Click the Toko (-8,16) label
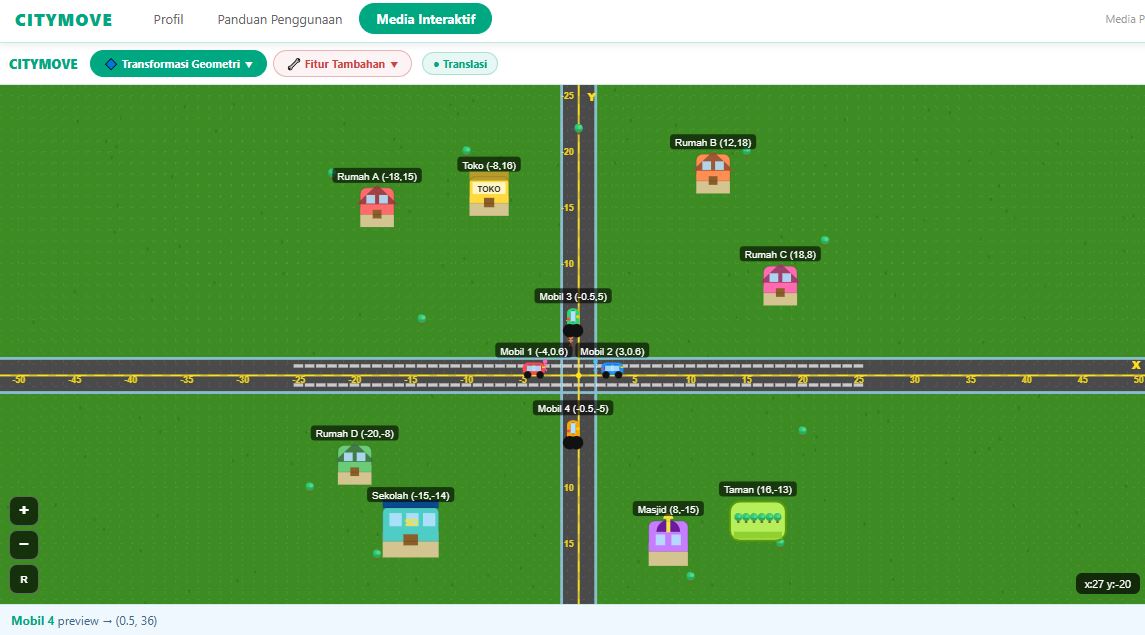 coord(489,166)
